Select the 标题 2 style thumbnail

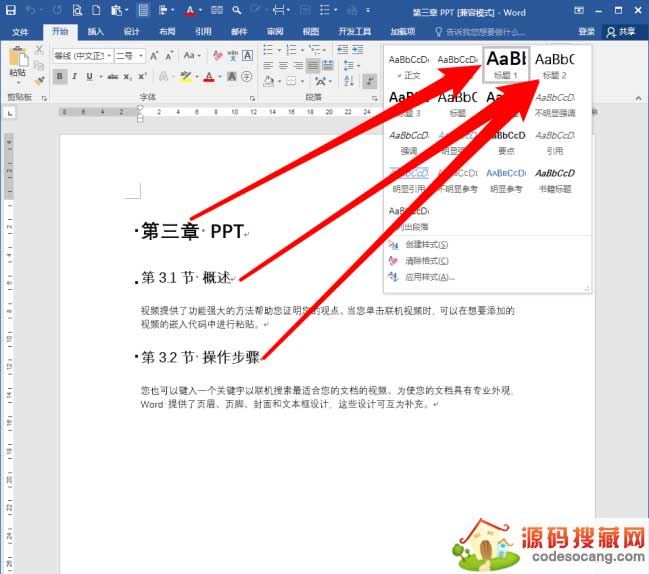tap(555, 65)
